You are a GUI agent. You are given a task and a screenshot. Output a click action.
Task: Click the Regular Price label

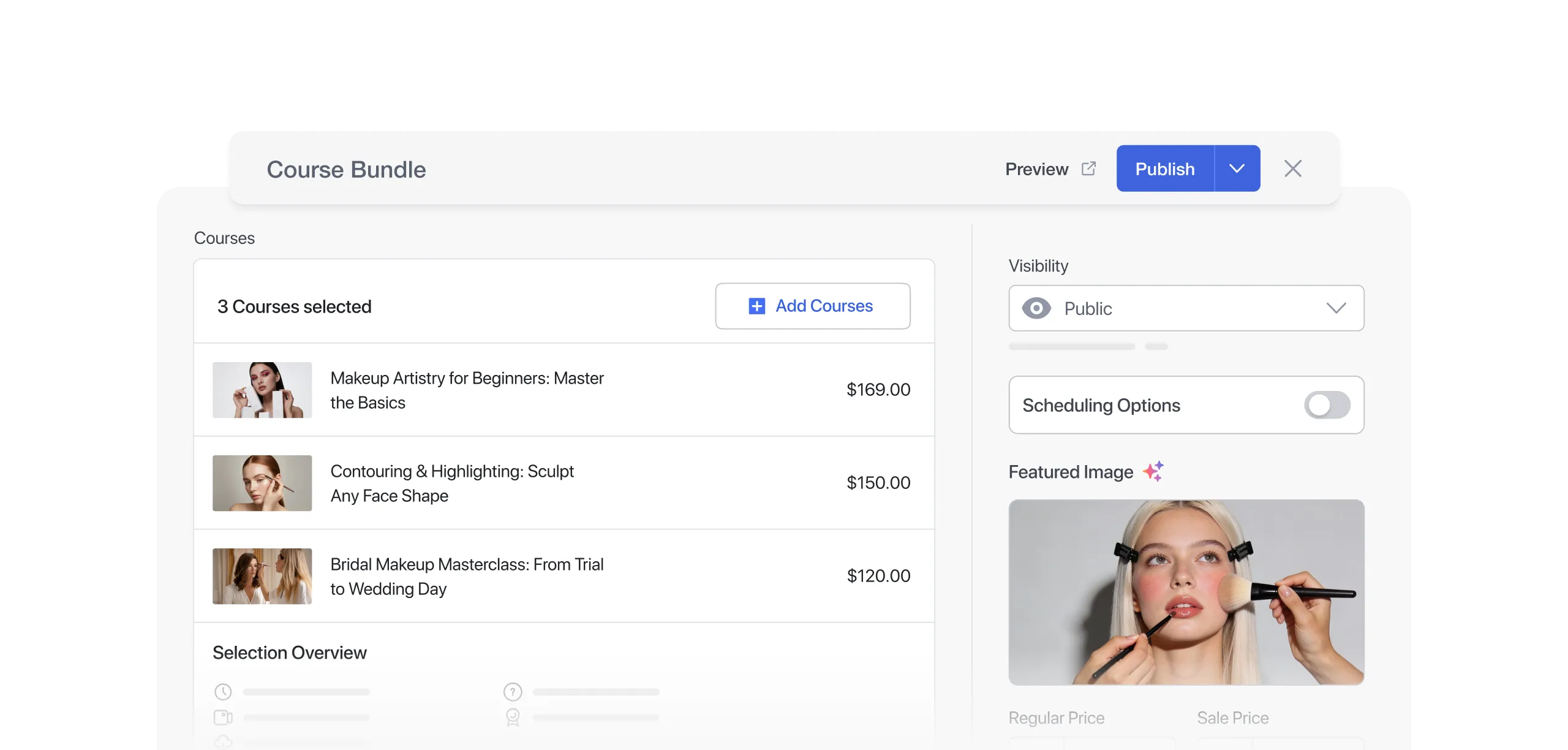coord(1057,718)
